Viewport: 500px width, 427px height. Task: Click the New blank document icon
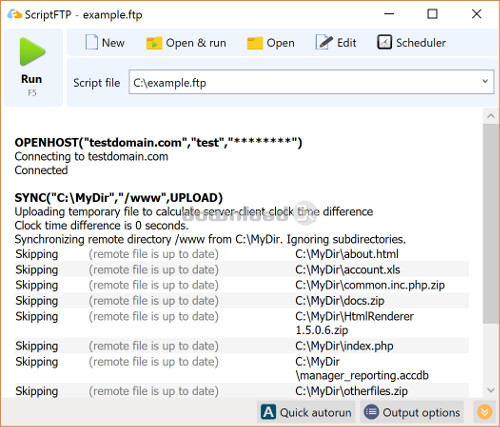[91, 43]
